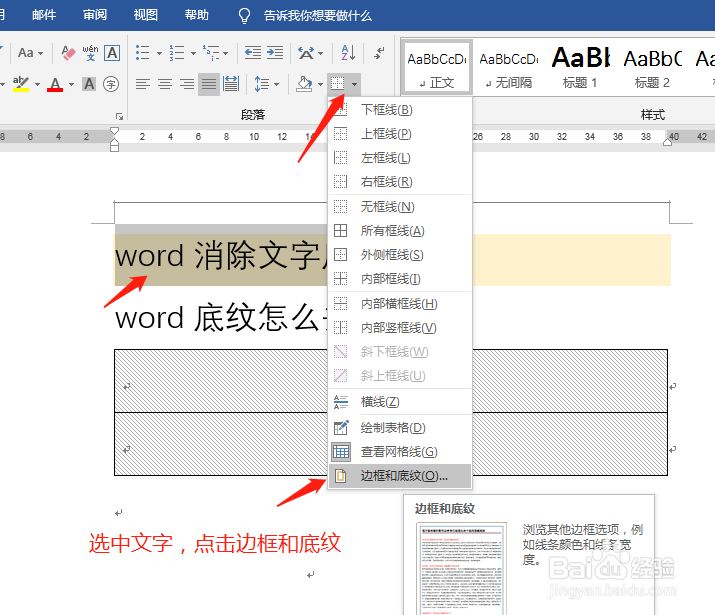
Task: Toggle center alignment
Action: pyautogui.click(x=165, y=84)
